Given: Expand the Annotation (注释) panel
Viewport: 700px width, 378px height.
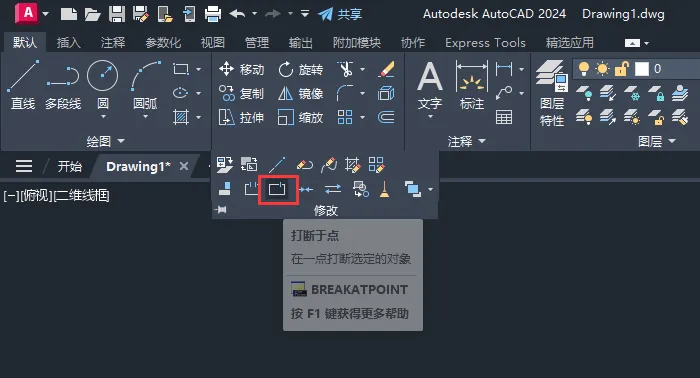Looking at the screenshot, I should [x=467, y=141].
